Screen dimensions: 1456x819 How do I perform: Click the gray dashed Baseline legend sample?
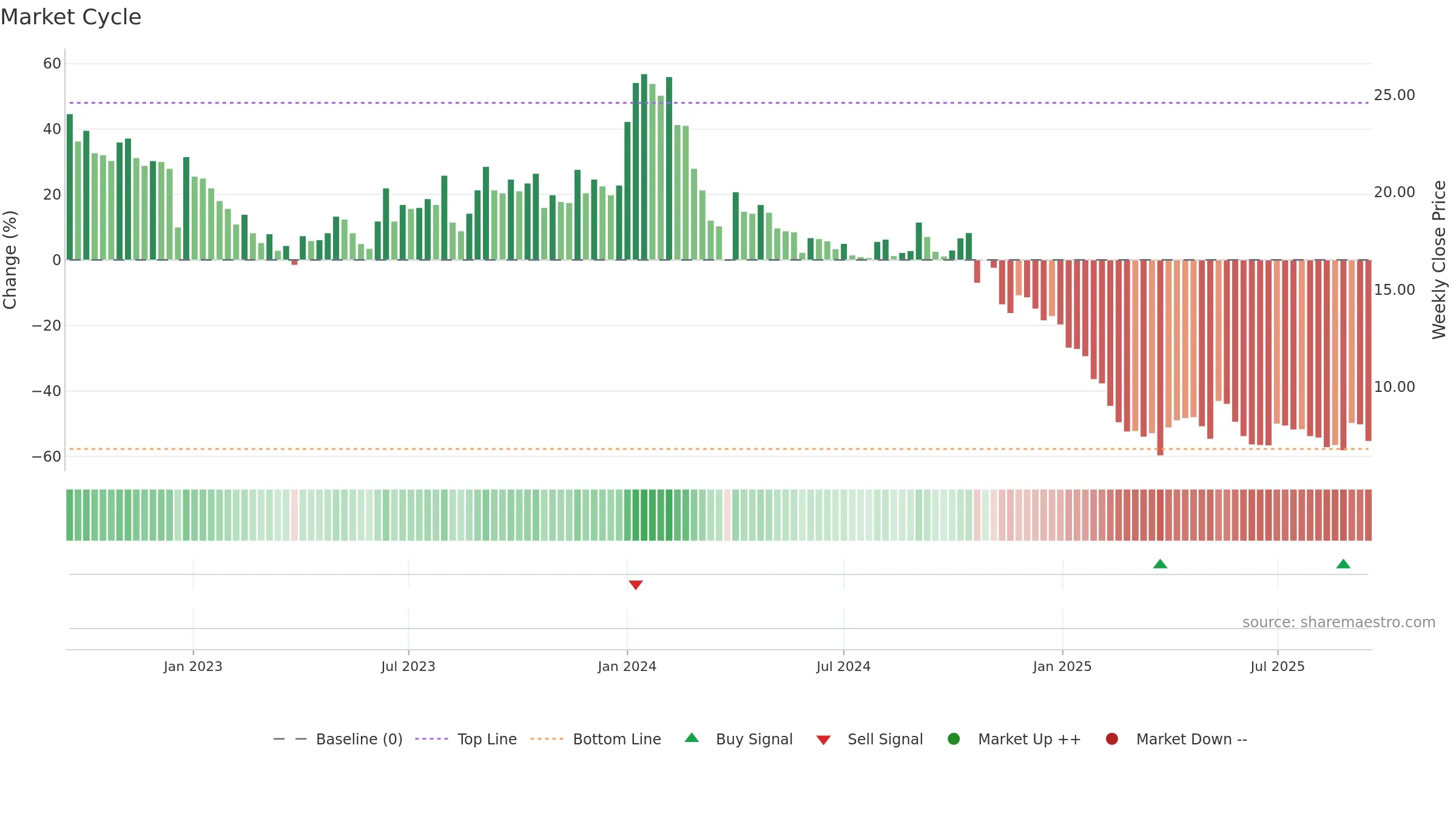290,739
